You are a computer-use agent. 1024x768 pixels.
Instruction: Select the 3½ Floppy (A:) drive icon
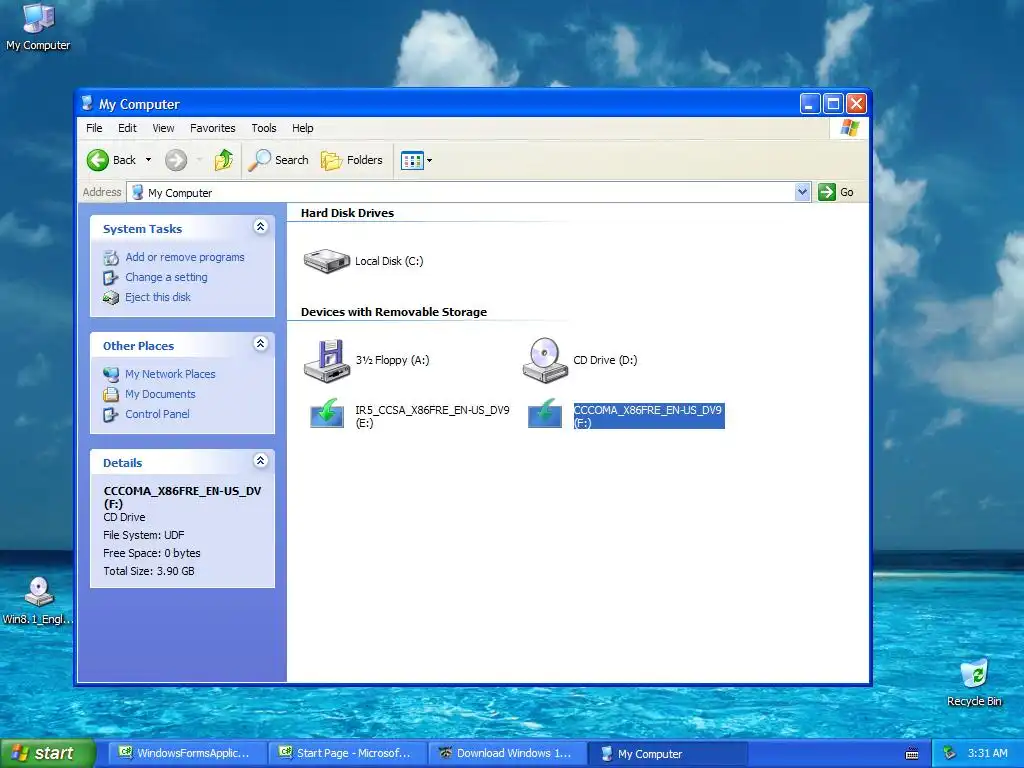coord(327,360)
